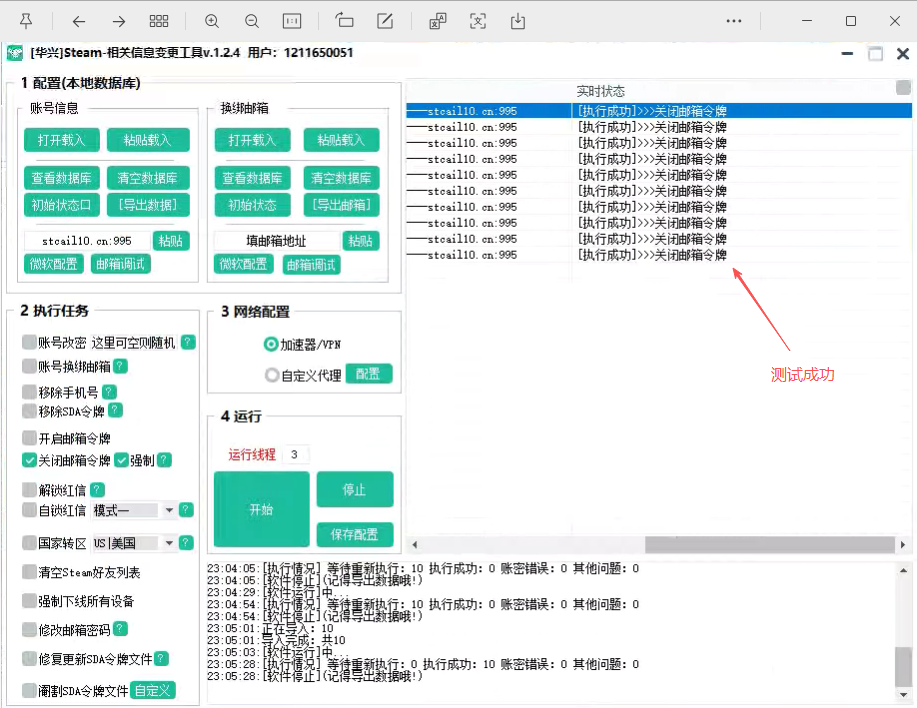Open the thumbnail grid view icon
Screen dimensions: 917x708
pos(158,21)
